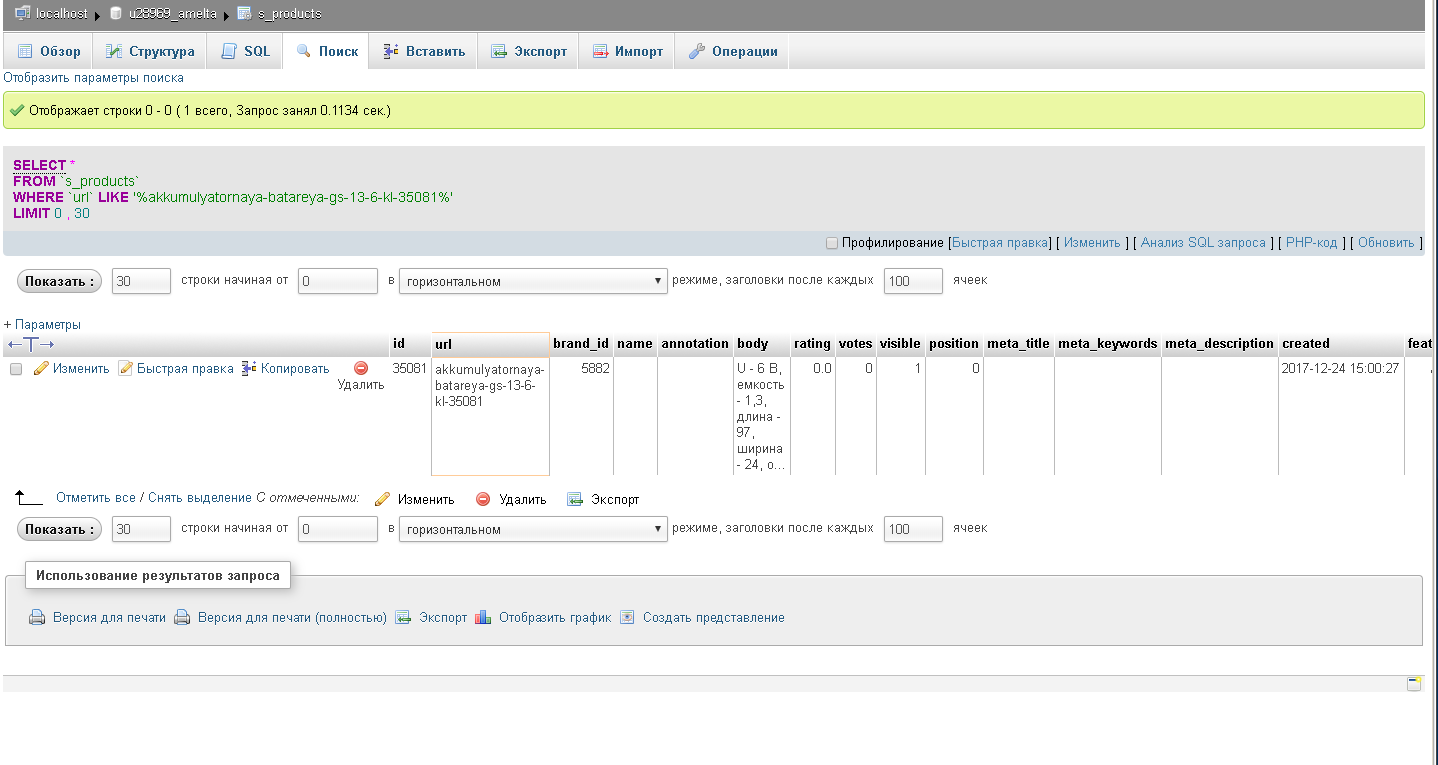
Task: Toggle the Профилирование checkbox
Action: pyautogui.click(x=832, y=243)
